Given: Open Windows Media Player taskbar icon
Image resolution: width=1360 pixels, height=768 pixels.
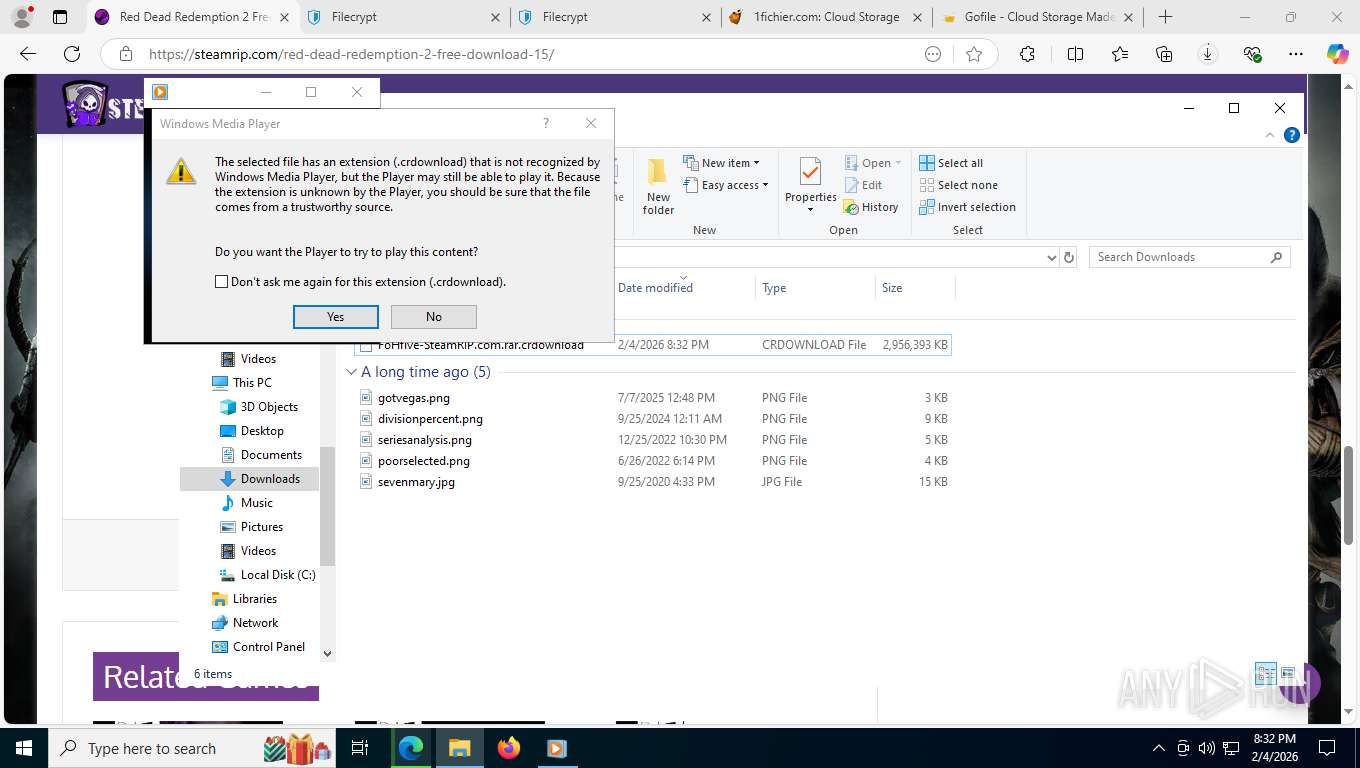Looking at the screenshot, I should pos(557,748).
